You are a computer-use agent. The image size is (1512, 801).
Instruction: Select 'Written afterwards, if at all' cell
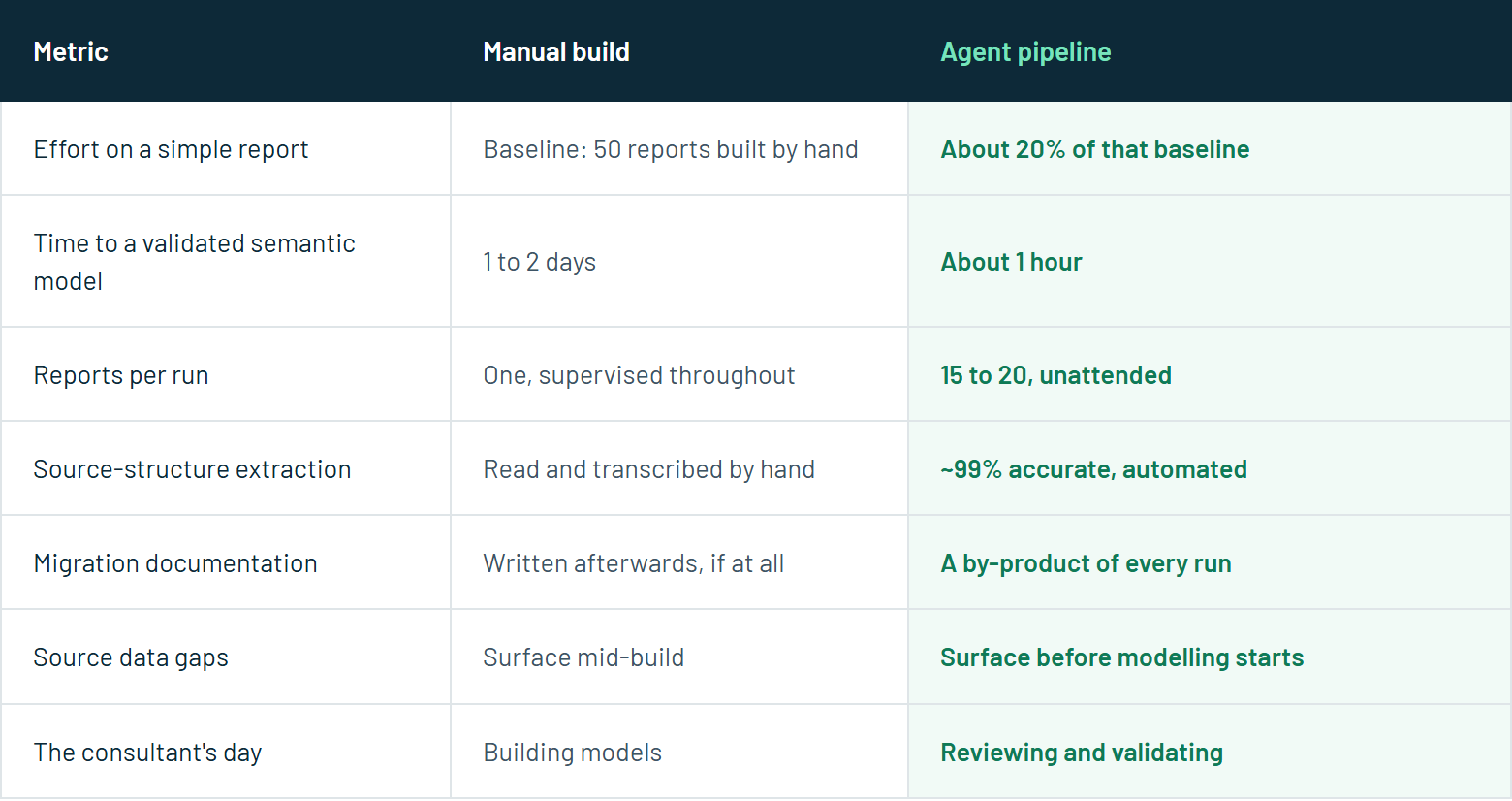coord(679,563)
